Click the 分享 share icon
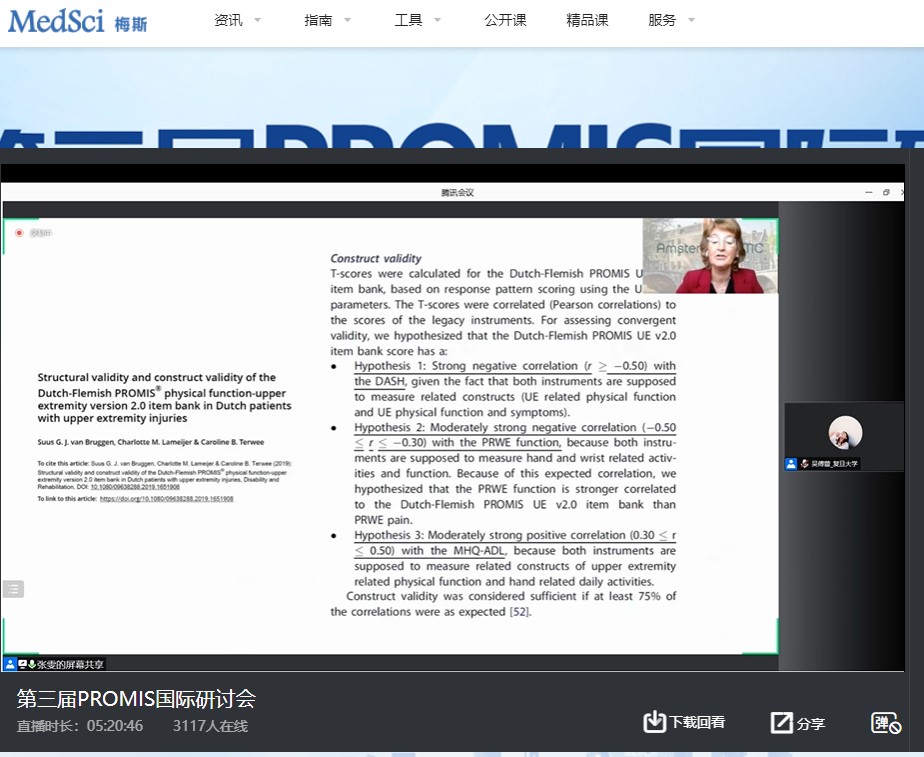This screenshot has width=924, height=757. [x=781, y=723]
